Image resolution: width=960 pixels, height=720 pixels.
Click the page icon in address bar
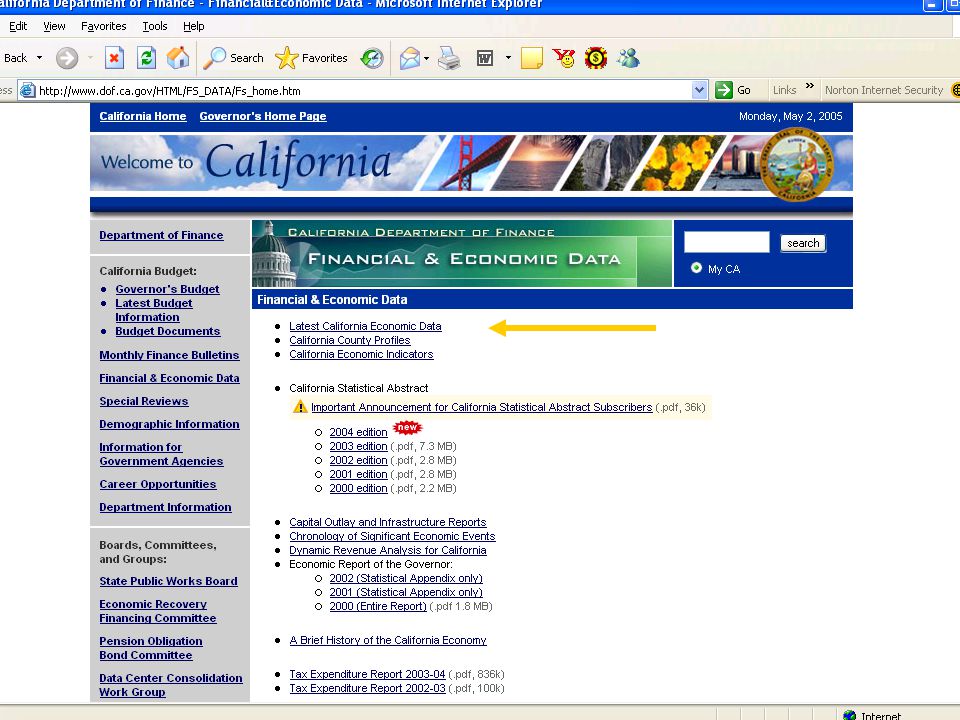(28, 91)
